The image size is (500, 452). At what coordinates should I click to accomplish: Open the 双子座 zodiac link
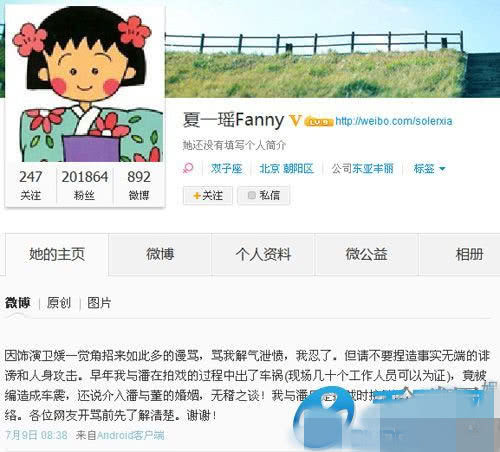pos(226,169)
